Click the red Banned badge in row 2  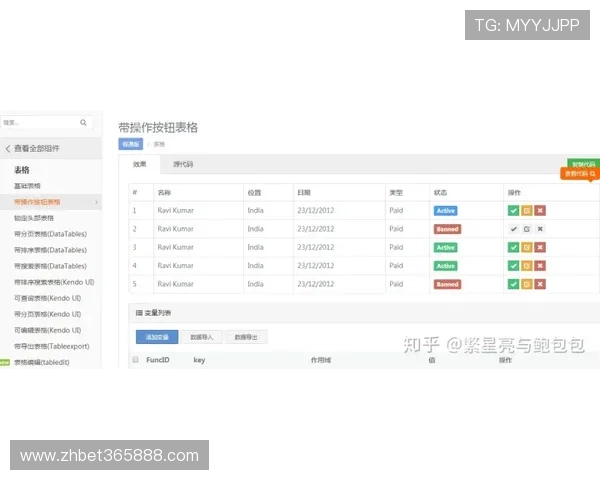(x=447, y=229)
